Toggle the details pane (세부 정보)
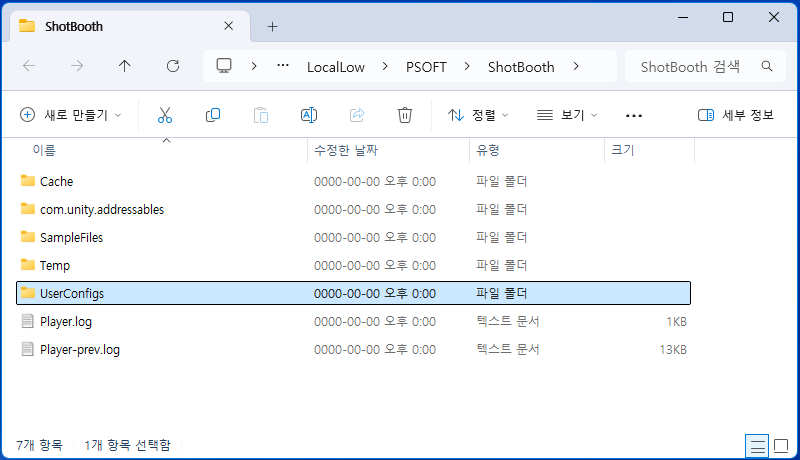 (x=736, y=115)
